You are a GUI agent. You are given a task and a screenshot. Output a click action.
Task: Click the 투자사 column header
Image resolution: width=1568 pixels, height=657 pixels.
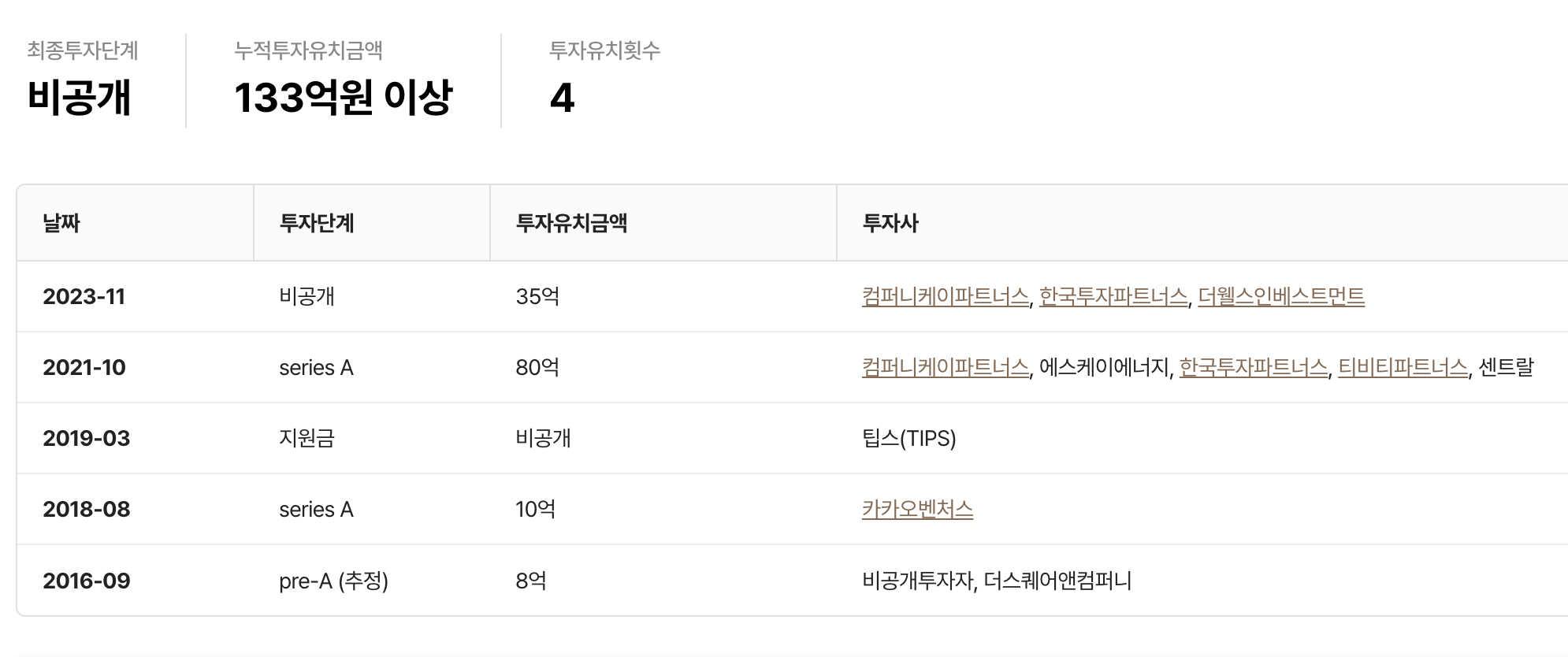[x=890, y=223]
